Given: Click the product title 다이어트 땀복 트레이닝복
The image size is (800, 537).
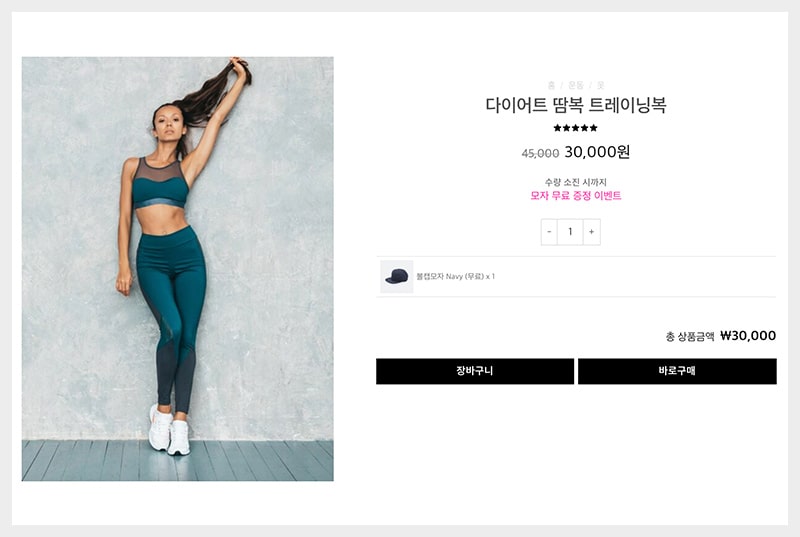Looking at the screenshot, I should 576,105.
